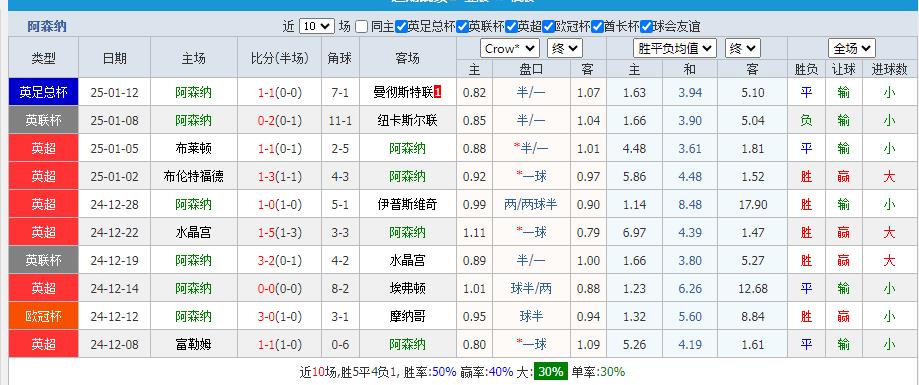Screen dimensions: 919x385
Task: Uncheck the 欧冠杯 filter checkbox
Action: coord(548,26)
